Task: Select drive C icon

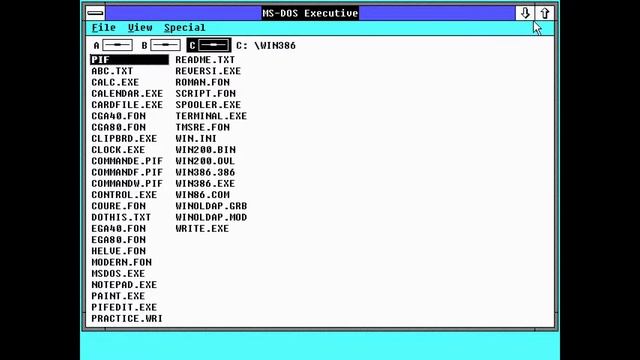Action: [209, 45]
